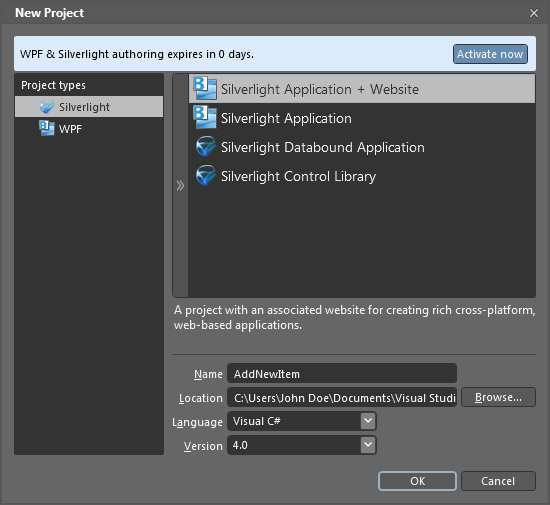Viewport: 550px width, 505px height.
Task: Click the Location path field
Action: click(342, 397)
